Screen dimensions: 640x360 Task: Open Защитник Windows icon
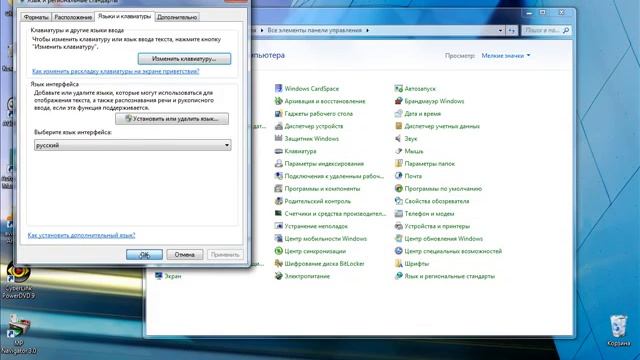(279, 138)
